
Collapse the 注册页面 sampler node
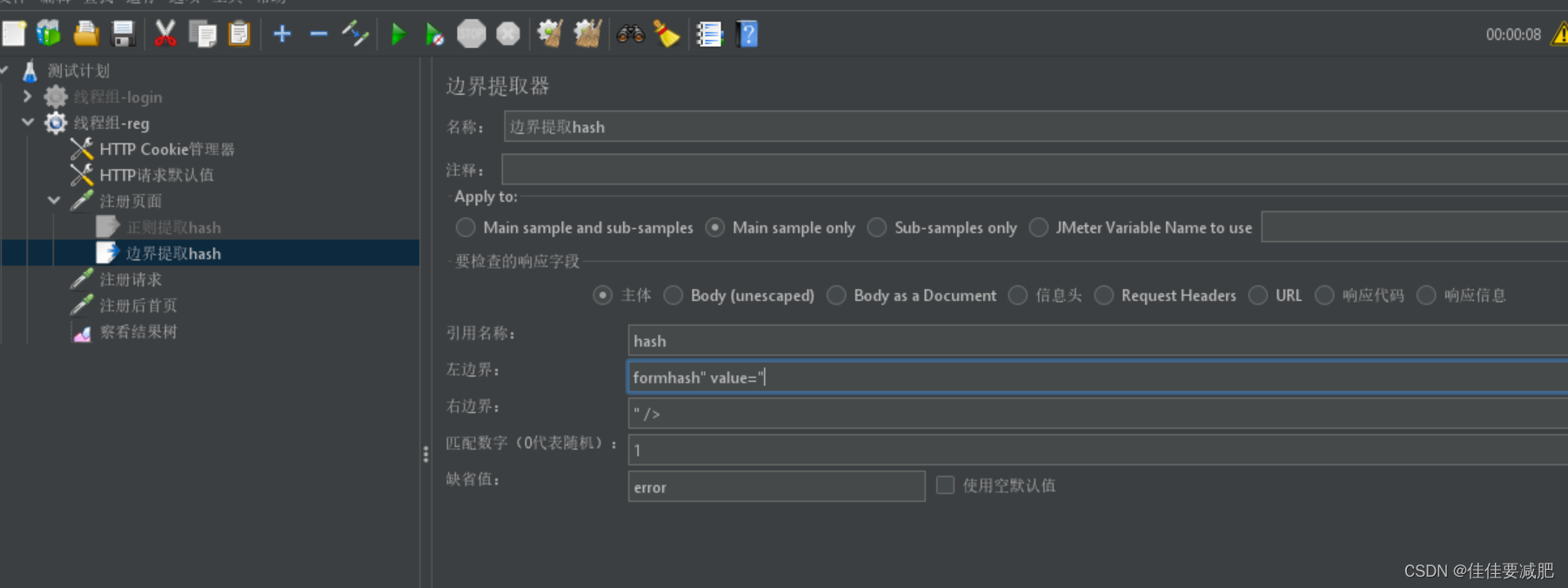click(53, 201)
